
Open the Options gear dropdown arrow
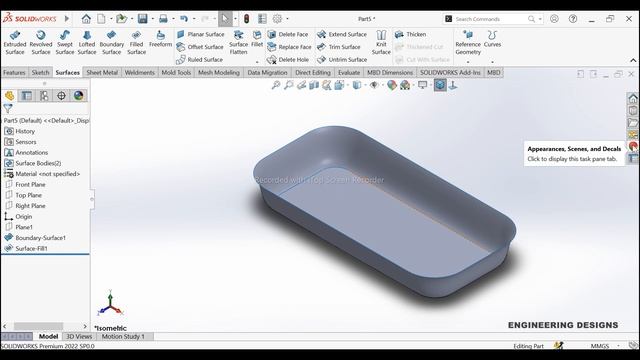coord(287,19)
